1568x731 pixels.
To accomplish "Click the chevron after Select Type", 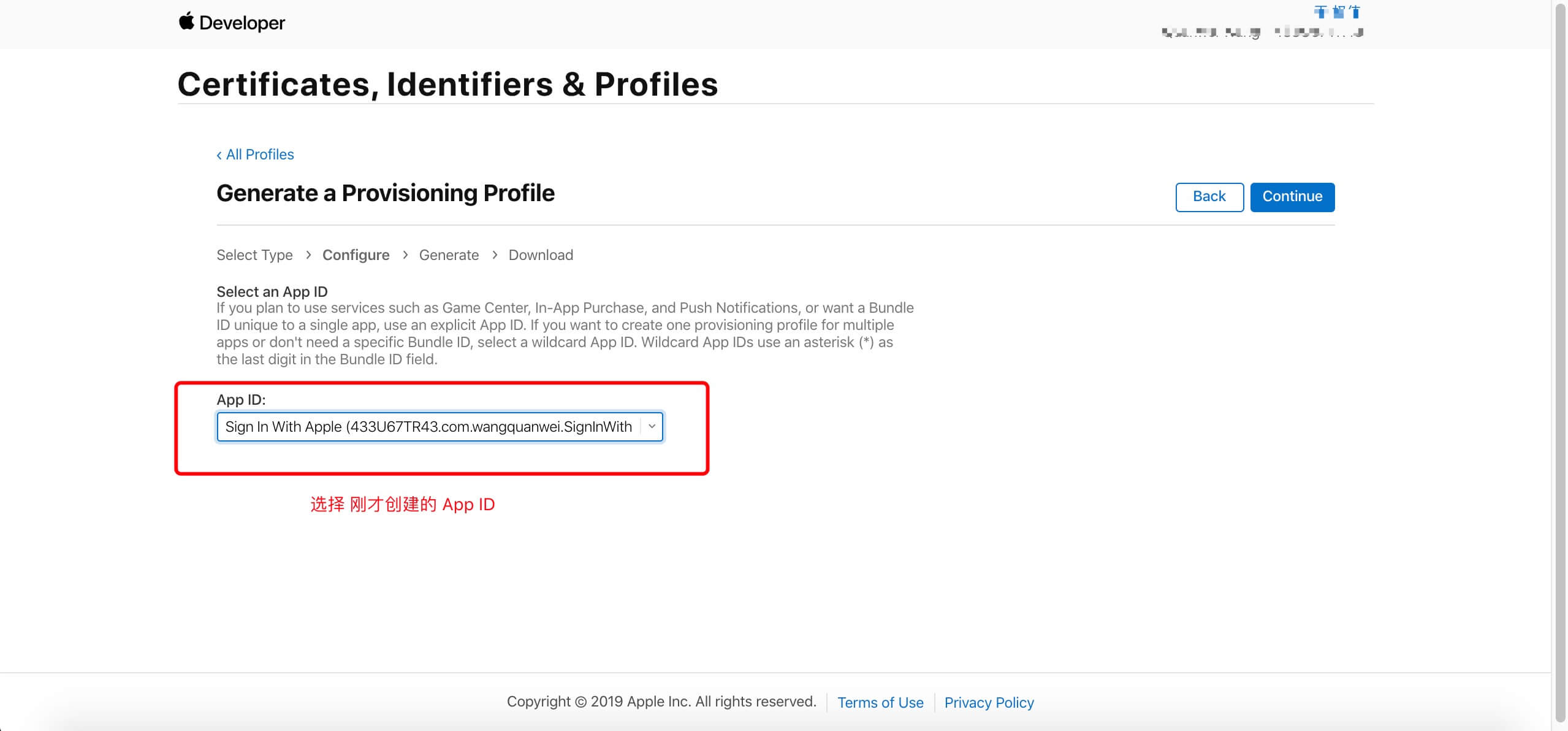I will tap(308, 255).
